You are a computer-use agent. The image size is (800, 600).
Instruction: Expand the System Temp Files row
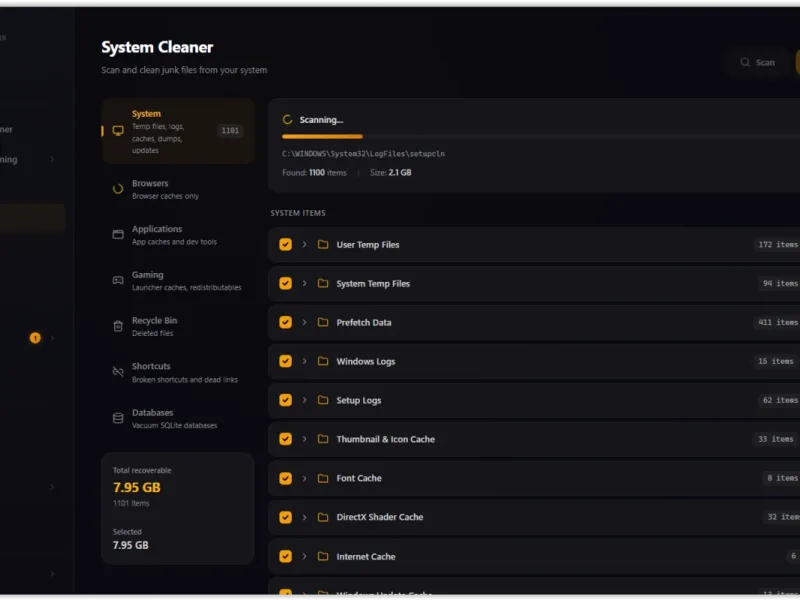pos(305,283)
